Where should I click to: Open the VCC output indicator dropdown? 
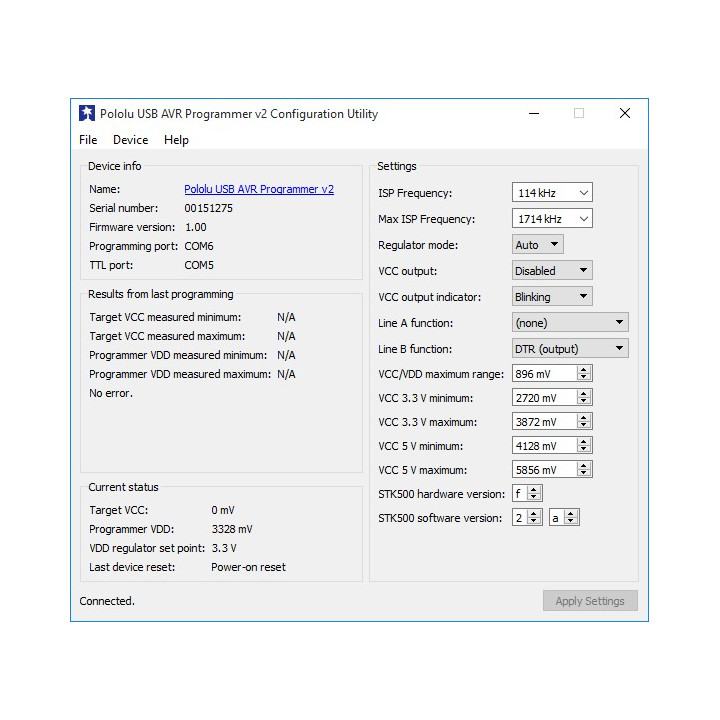click(x=552, y=297)
